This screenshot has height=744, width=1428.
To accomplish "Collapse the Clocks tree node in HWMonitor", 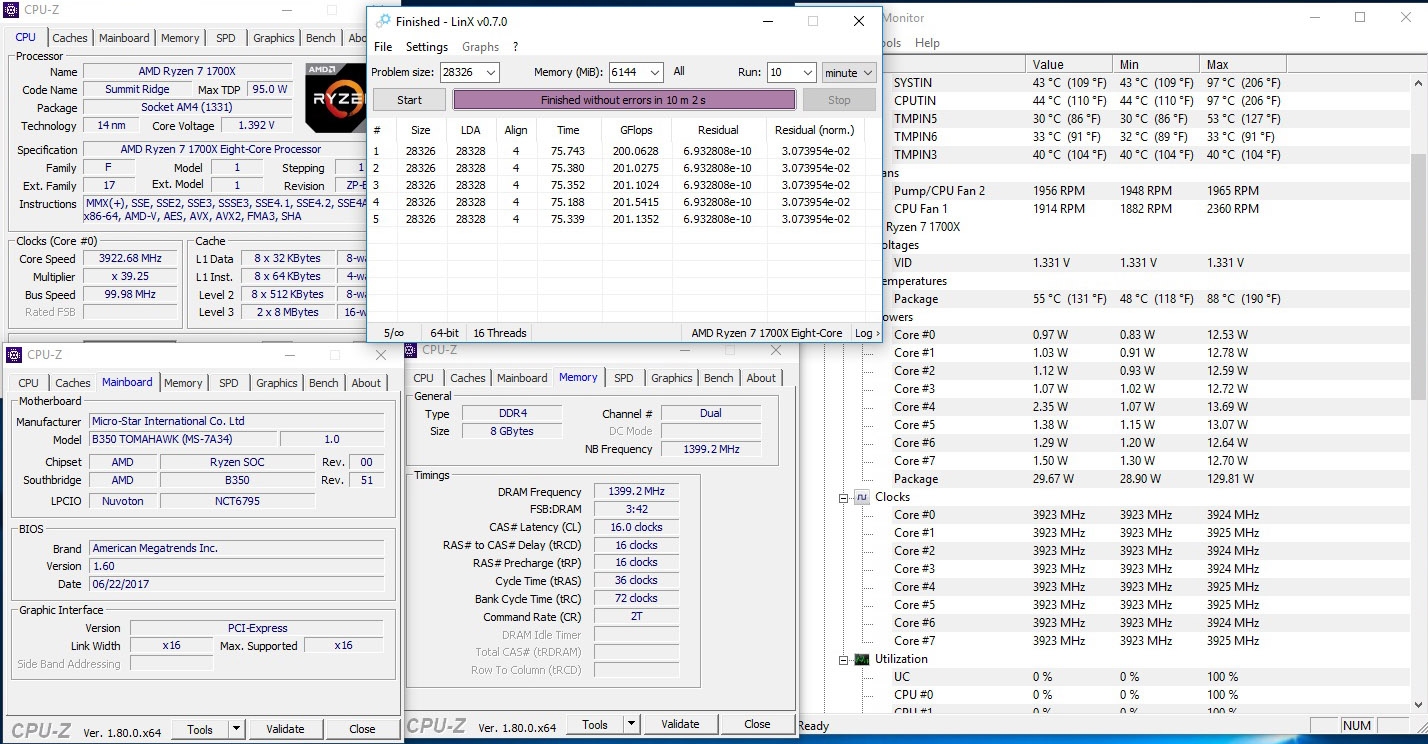I will [x=844, y=497].
